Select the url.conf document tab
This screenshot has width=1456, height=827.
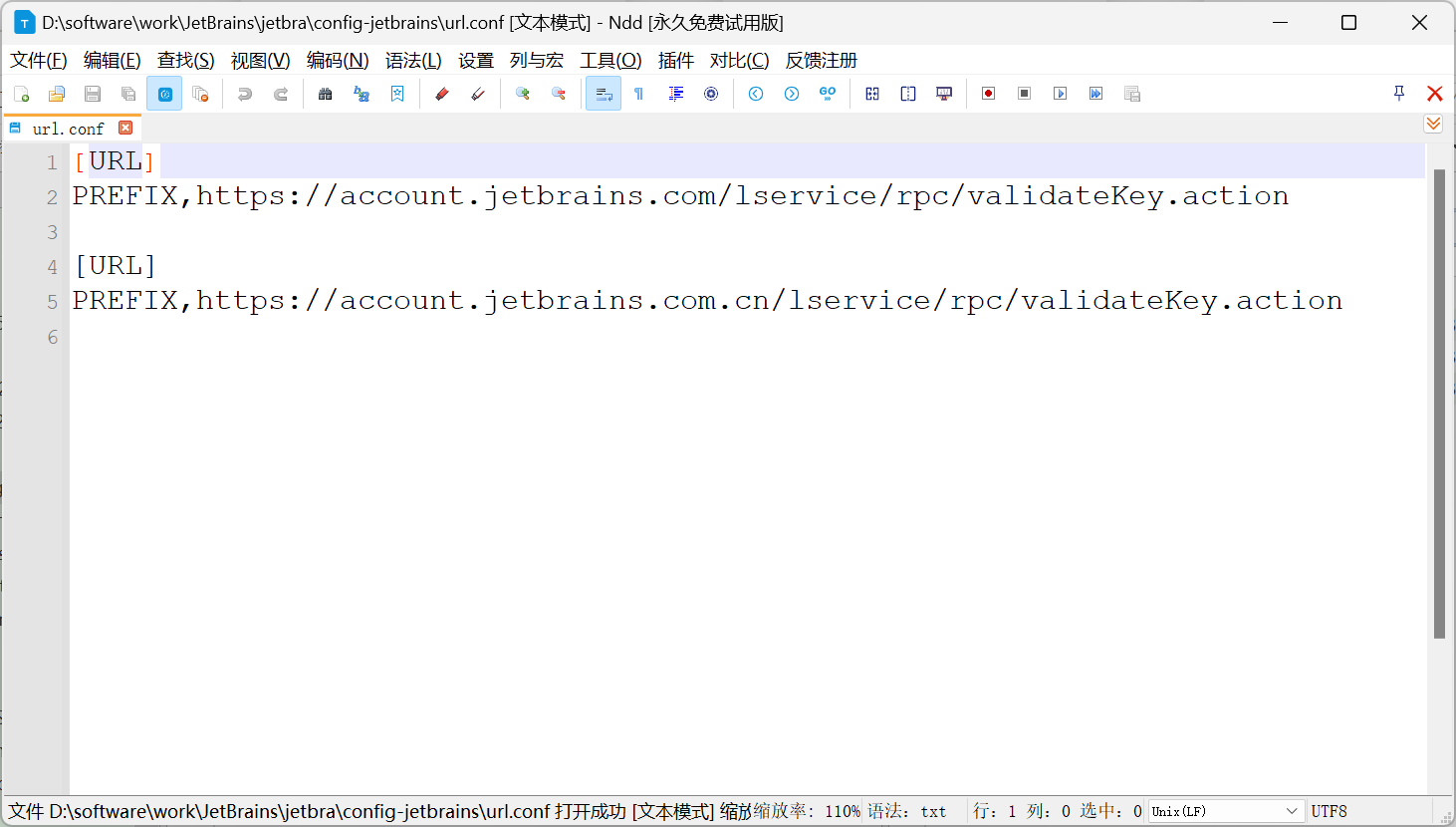pos(68,129)
